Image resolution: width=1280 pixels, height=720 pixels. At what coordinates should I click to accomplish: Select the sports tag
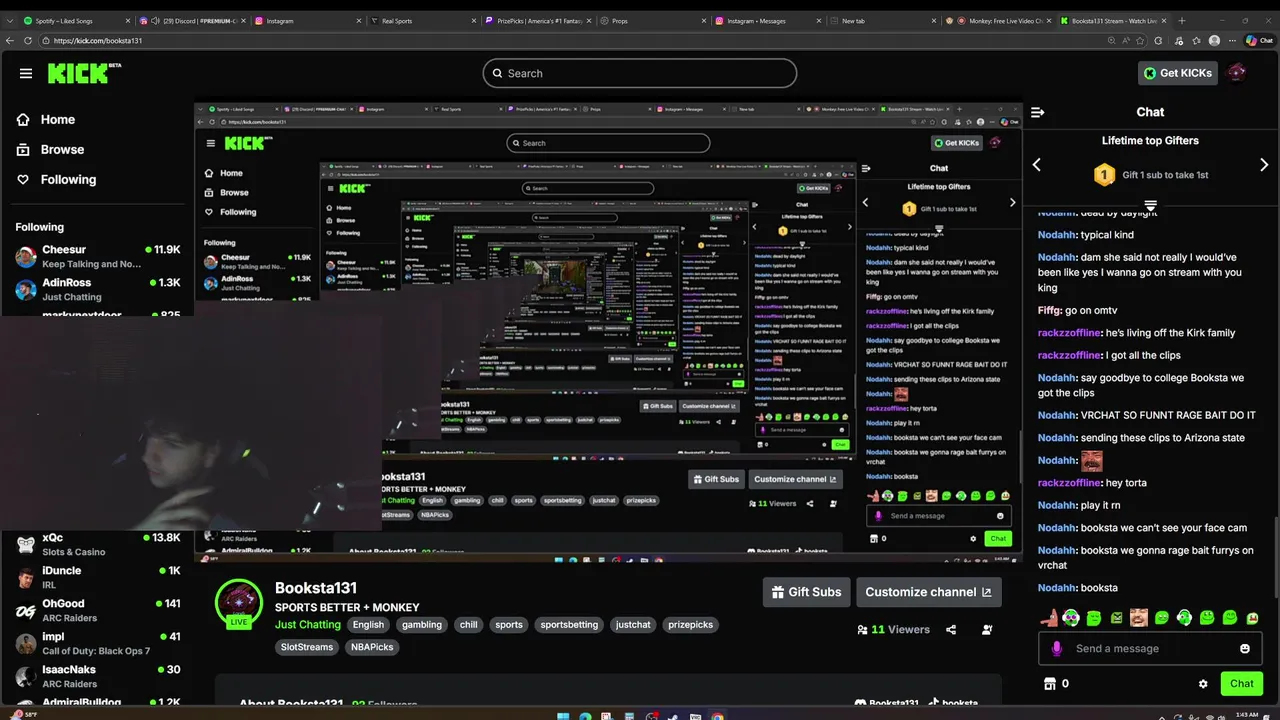click(x=509, y=625)
